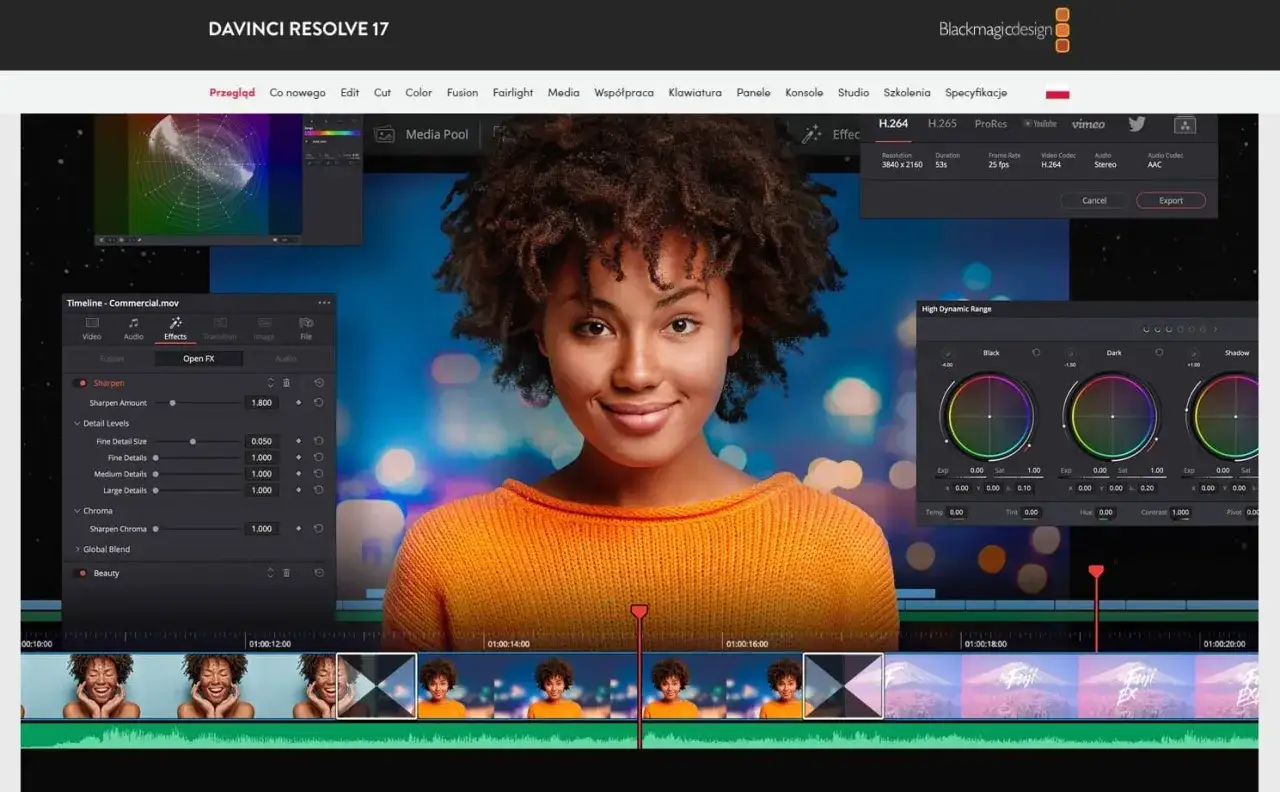Toggle the Beauty effect on/off switch

(x=82, y=573)
